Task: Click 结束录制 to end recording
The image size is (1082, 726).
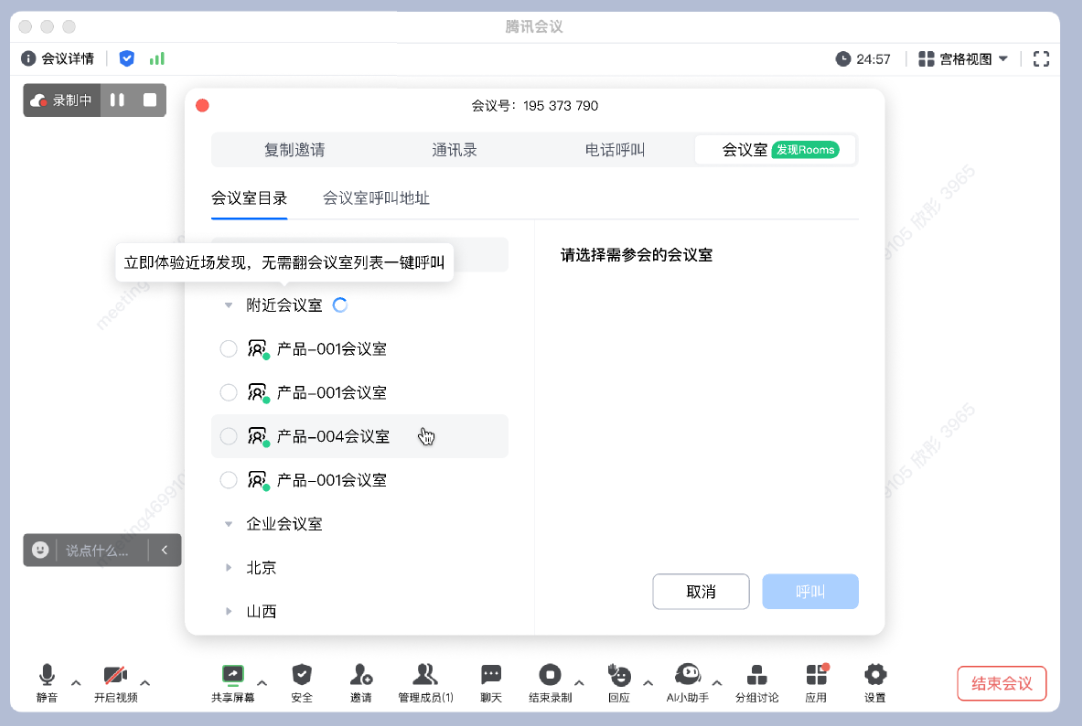Action: point(550,683)
